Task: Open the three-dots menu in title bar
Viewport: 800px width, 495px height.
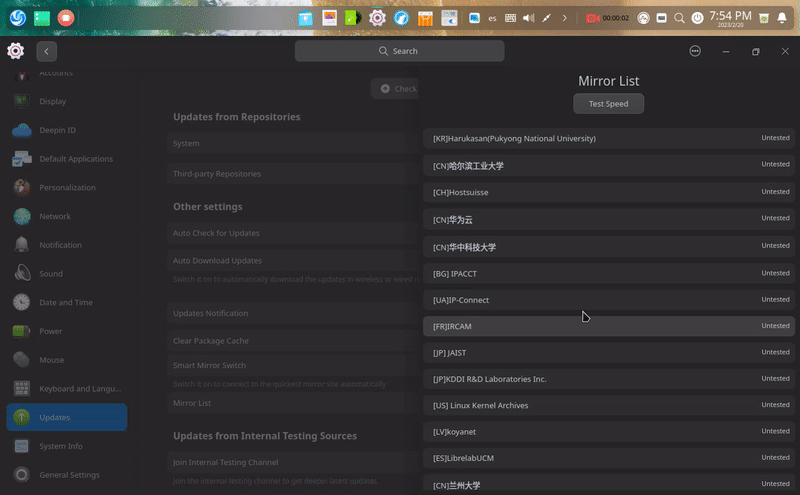Action: pyautogui.click(x=695, y=51)
